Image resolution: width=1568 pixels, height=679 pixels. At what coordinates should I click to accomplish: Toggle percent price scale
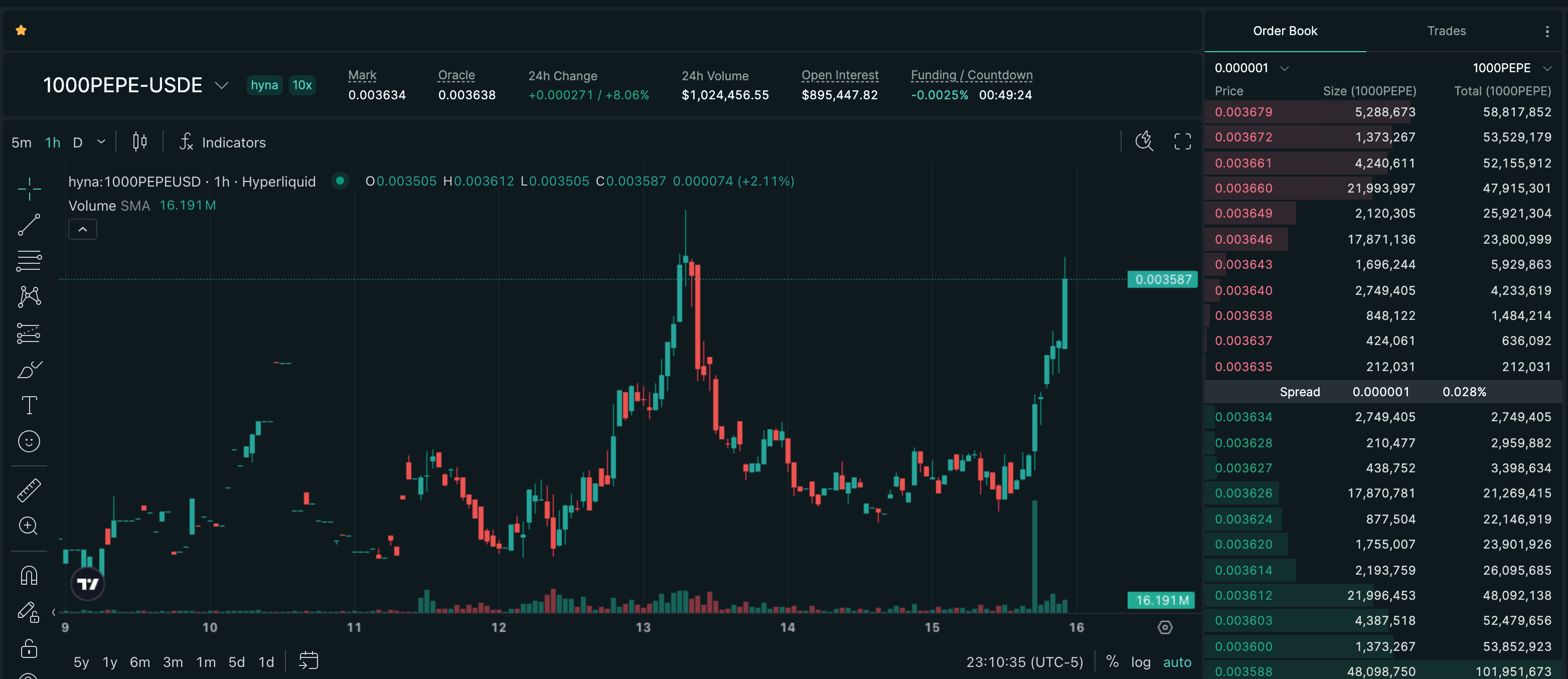1112,662
